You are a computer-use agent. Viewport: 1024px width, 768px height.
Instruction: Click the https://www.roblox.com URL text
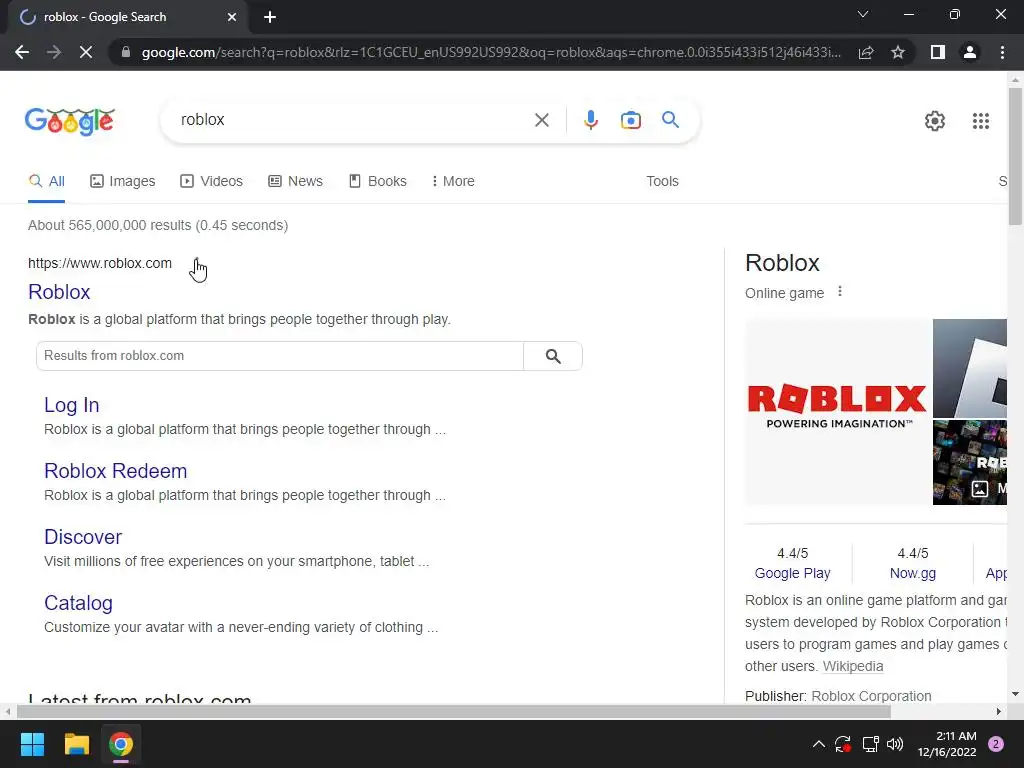100,263
